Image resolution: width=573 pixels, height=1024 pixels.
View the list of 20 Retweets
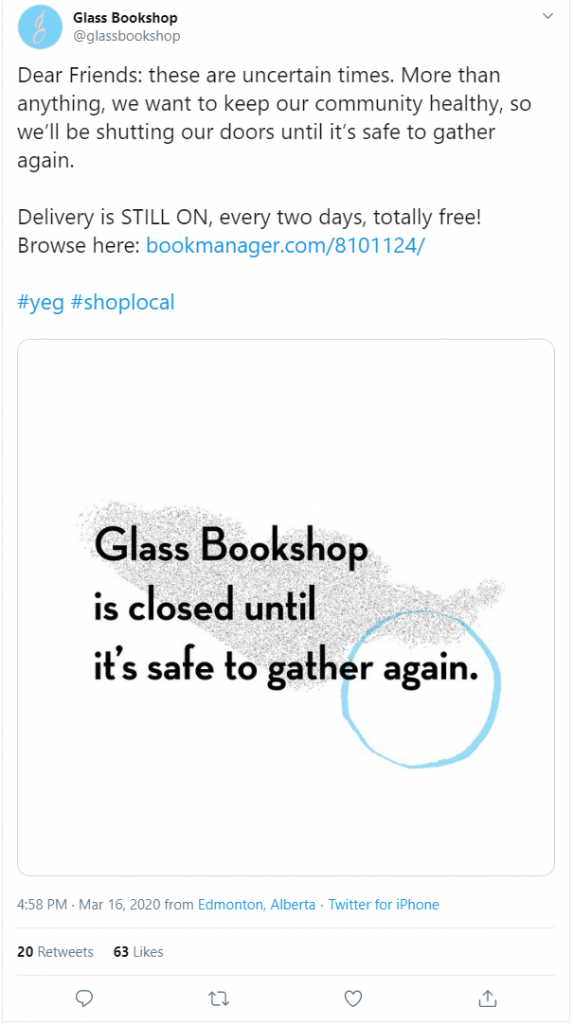point(56,952)
